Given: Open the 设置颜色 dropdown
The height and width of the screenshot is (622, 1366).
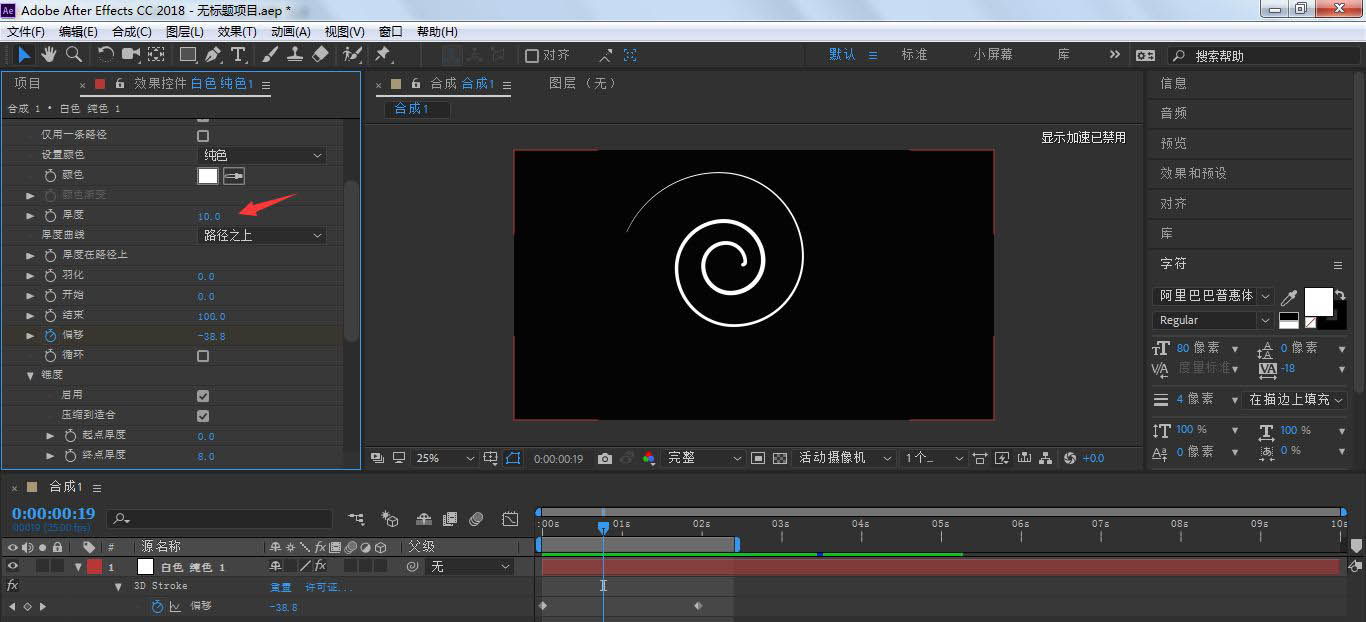Looking at the screenshot, I should [262, 155].
